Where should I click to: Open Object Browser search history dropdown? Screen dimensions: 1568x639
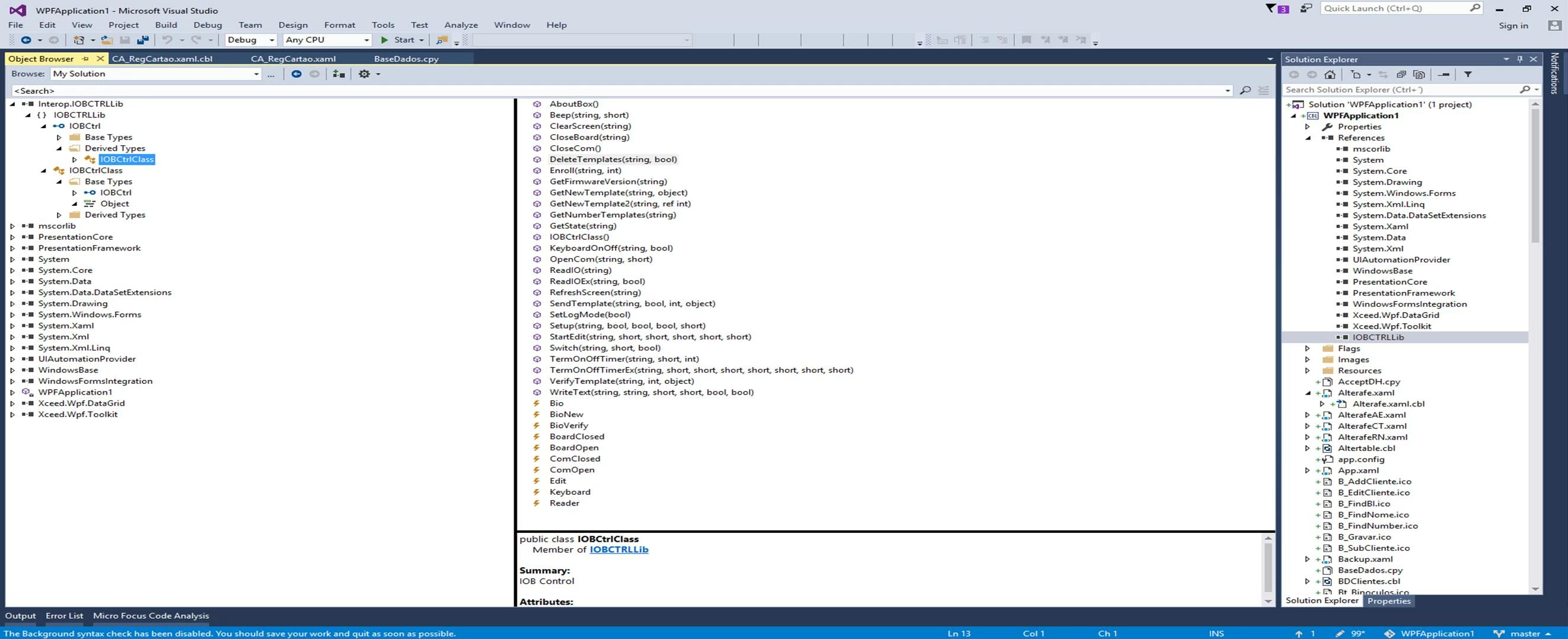(1227, 91)
